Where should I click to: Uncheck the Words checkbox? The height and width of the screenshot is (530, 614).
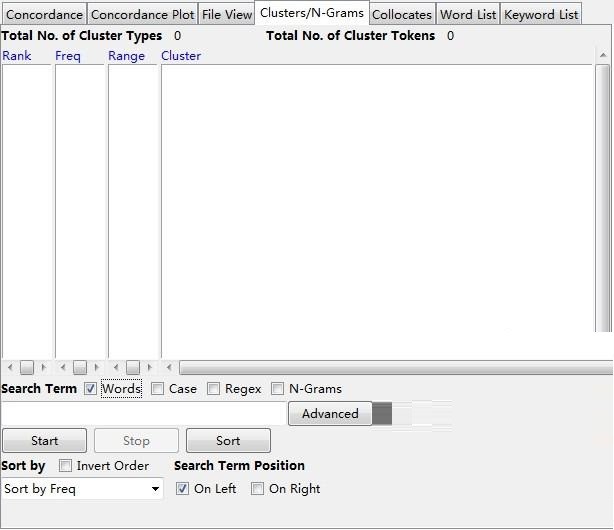coord(91,389)
